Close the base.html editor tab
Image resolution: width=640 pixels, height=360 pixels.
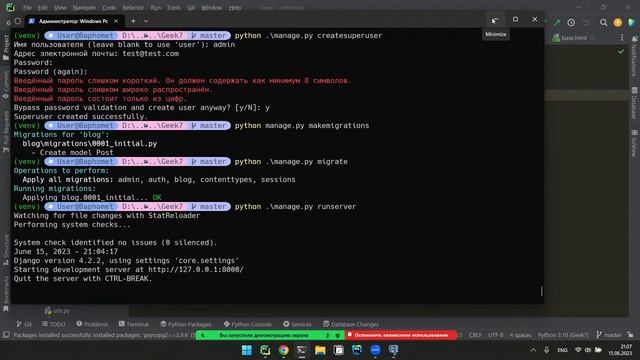593,38
